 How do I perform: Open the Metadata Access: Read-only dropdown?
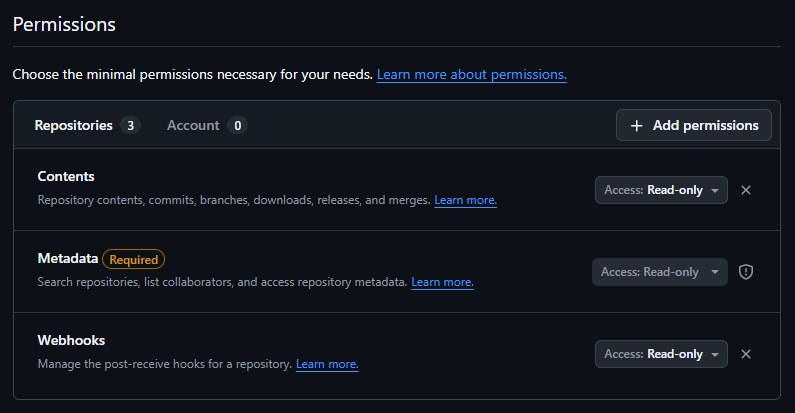(660, 272)
